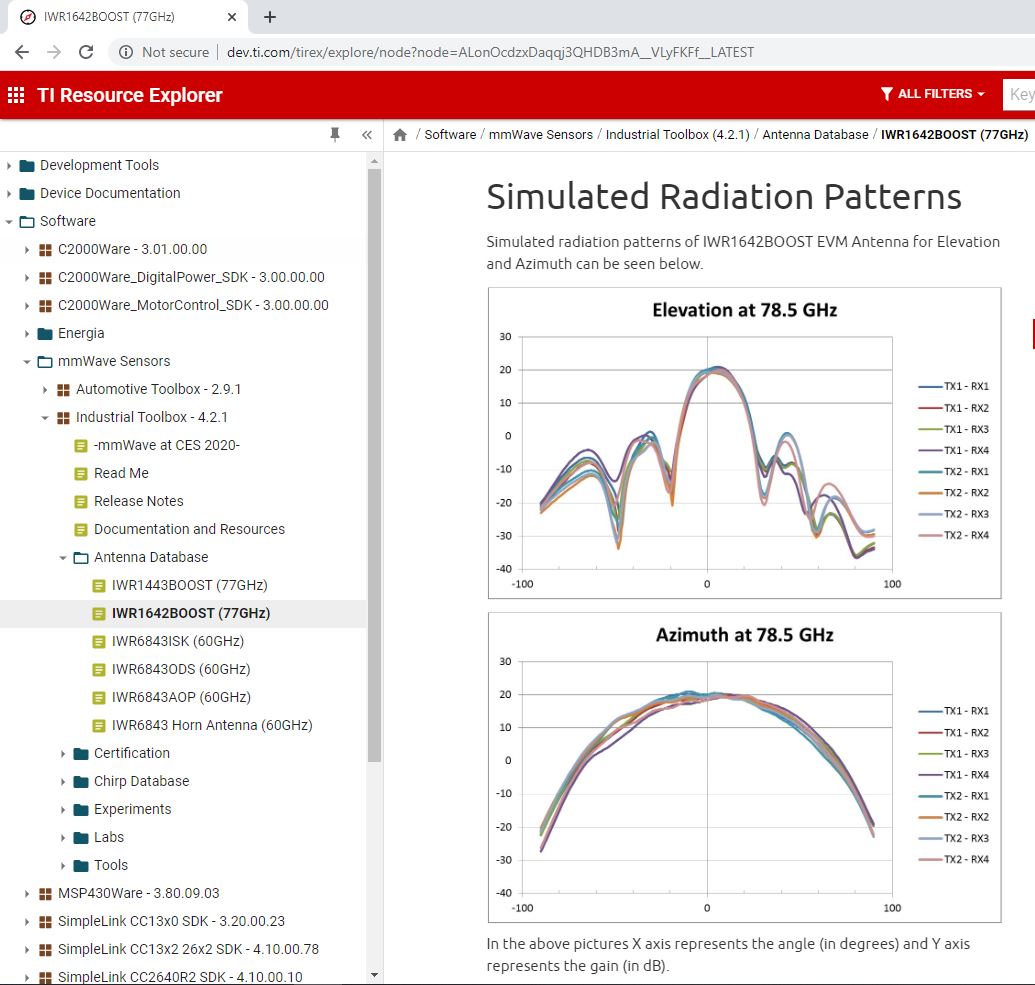Open a new browser tab
The width and height of the screenshot is (1035, 985).
pos(270,17)
